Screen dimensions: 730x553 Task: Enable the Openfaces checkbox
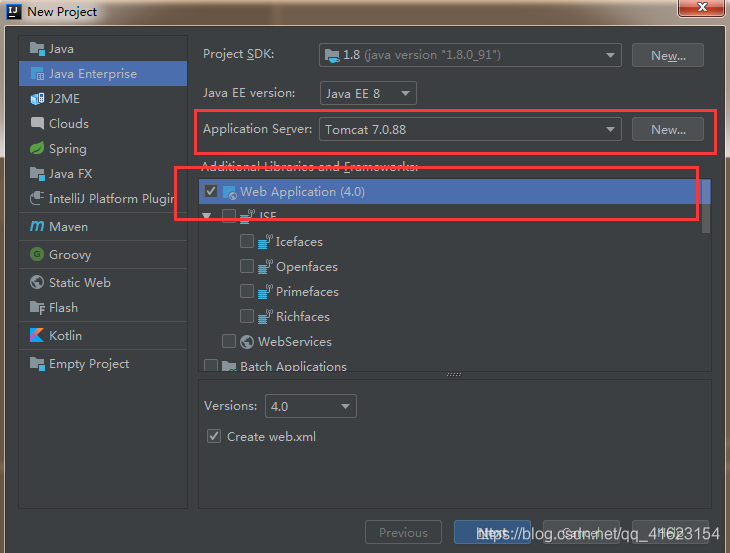[247, 266]
